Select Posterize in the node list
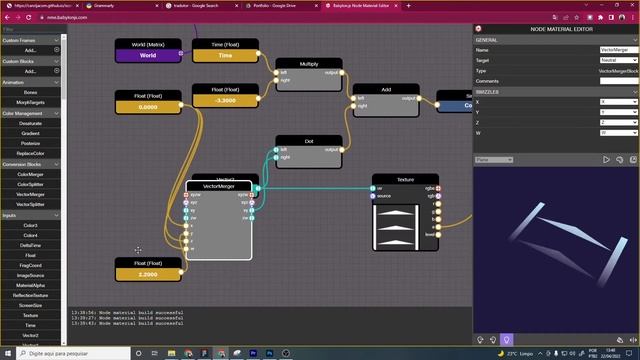Image resolution: width=640 pixels, height=360 pixels. (x=31, y=143)
